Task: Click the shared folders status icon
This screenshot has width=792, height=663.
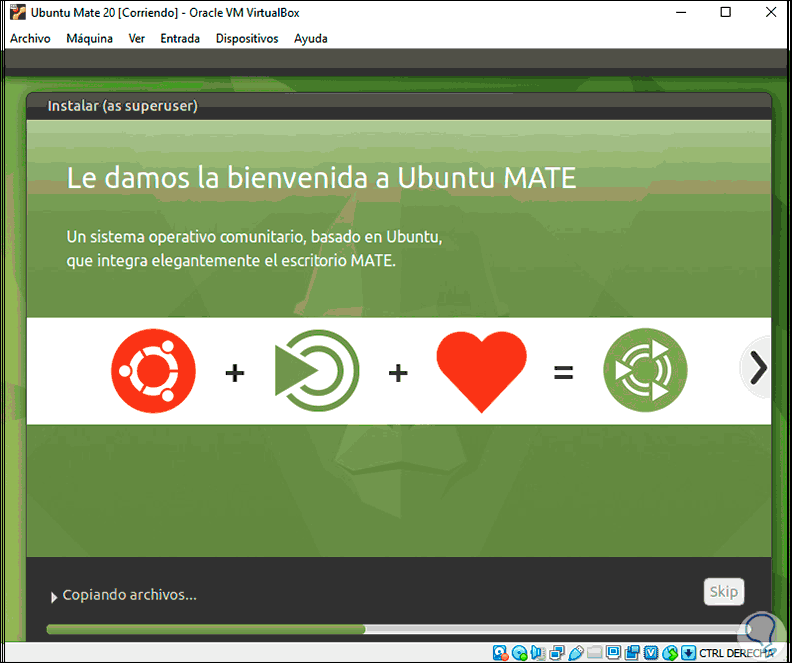Action: (595, 653)
